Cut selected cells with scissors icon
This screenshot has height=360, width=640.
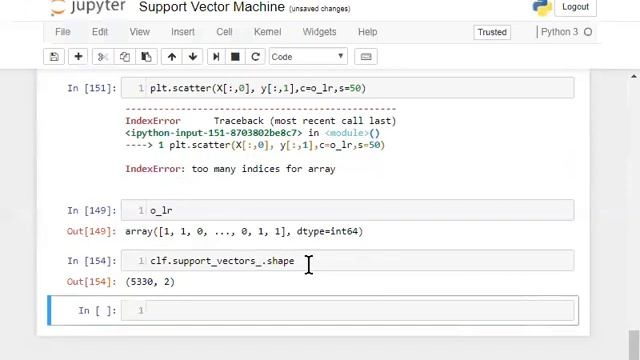coord(102,57)
